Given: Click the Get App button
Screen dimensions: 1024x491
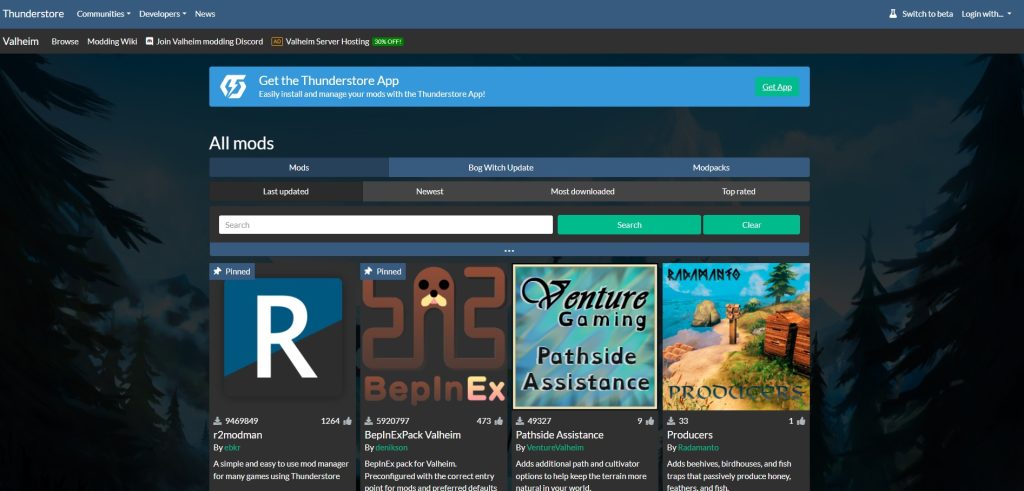Looking at the screenshot, I should pos(777,87).
